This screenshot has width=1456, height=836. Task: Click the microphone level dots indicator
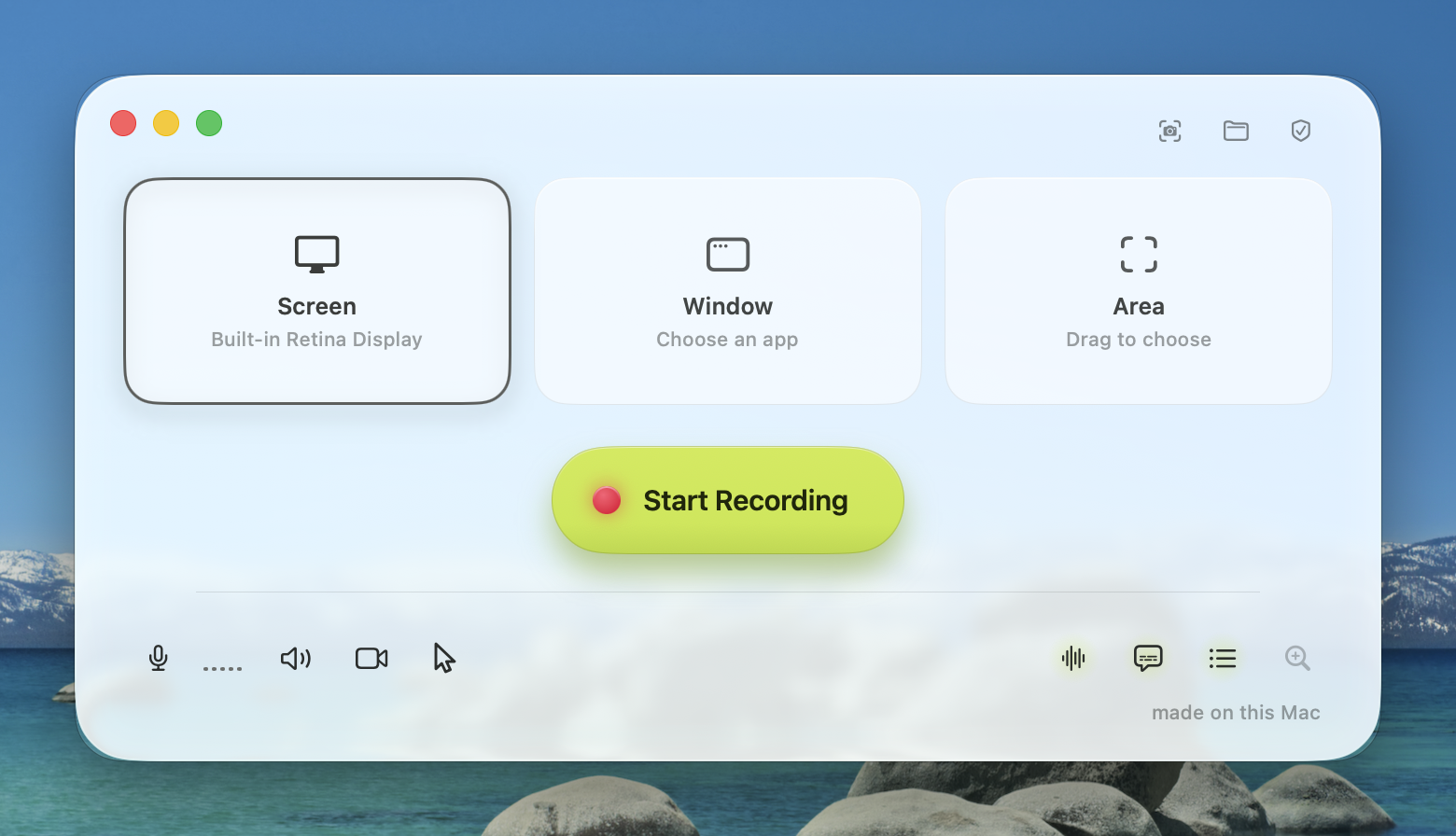coord(222,668)
